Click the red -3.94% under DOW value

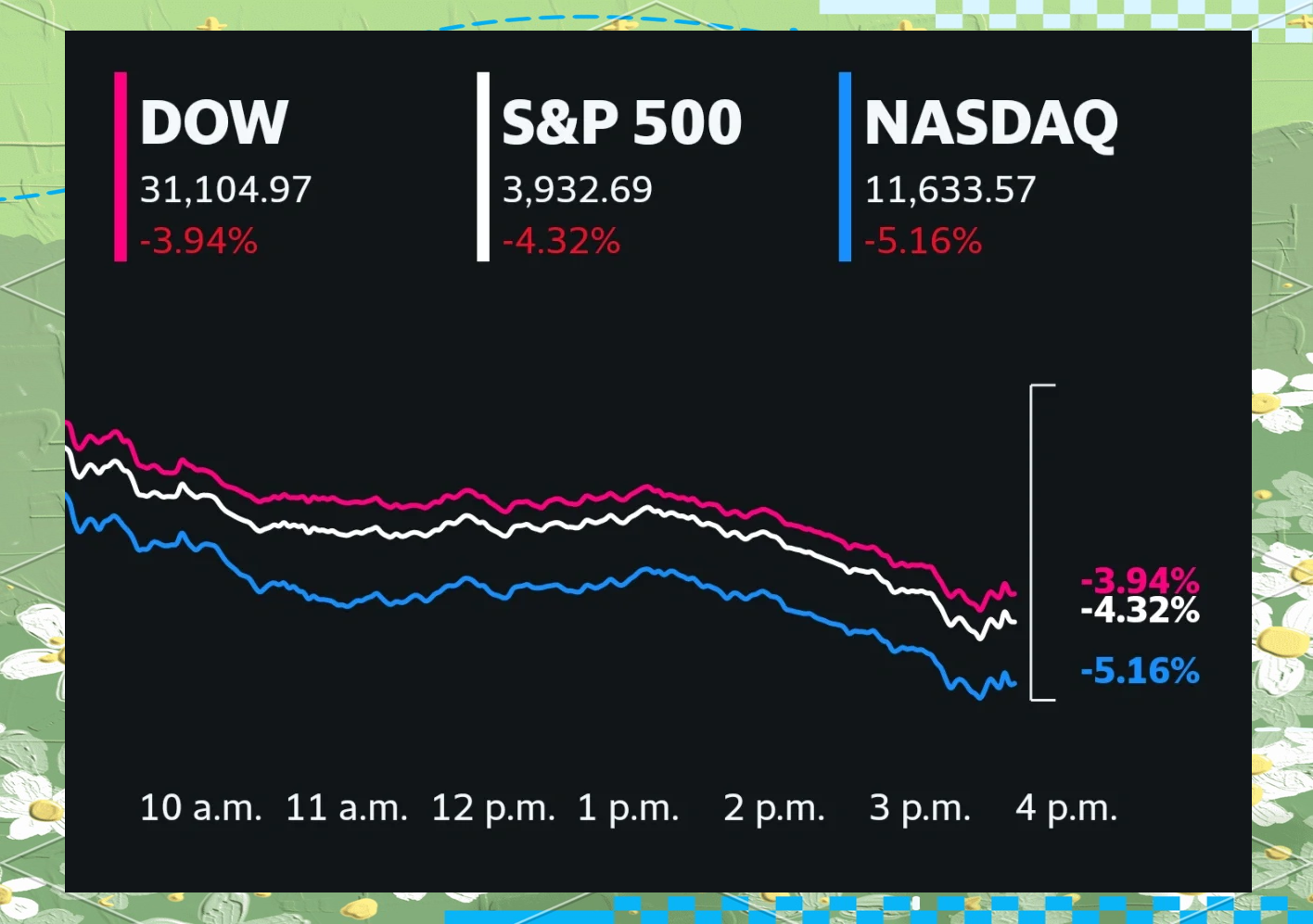[198, 242]
